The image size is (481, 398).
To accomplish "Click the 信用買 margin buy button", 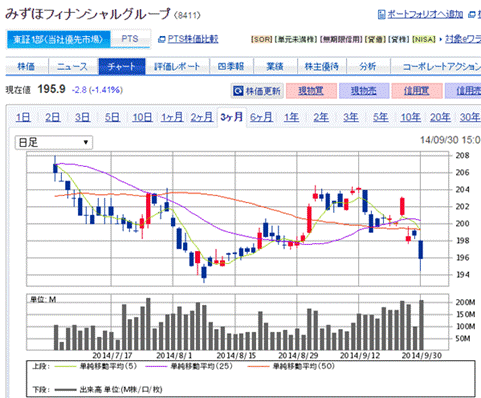I will pyautogui.click(x=417, y=91).
